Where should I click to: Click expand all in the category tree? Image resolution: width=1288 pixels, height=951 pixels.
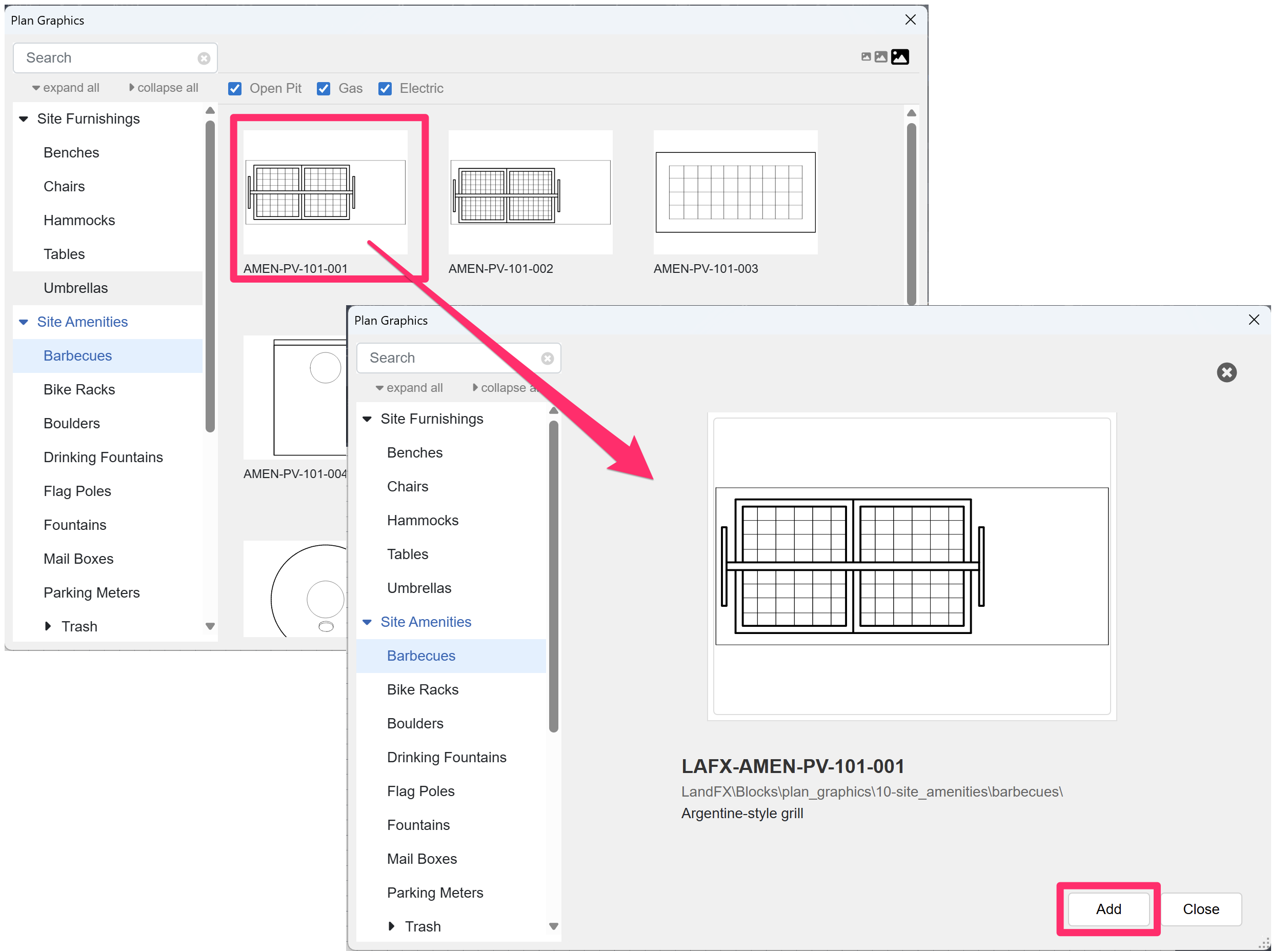coord(65,88)
